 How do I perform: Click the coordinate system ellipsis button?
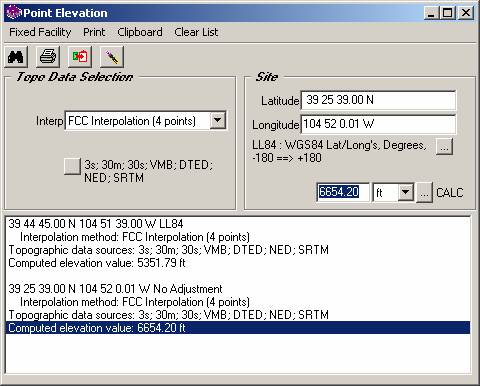[x=444, y=146]
